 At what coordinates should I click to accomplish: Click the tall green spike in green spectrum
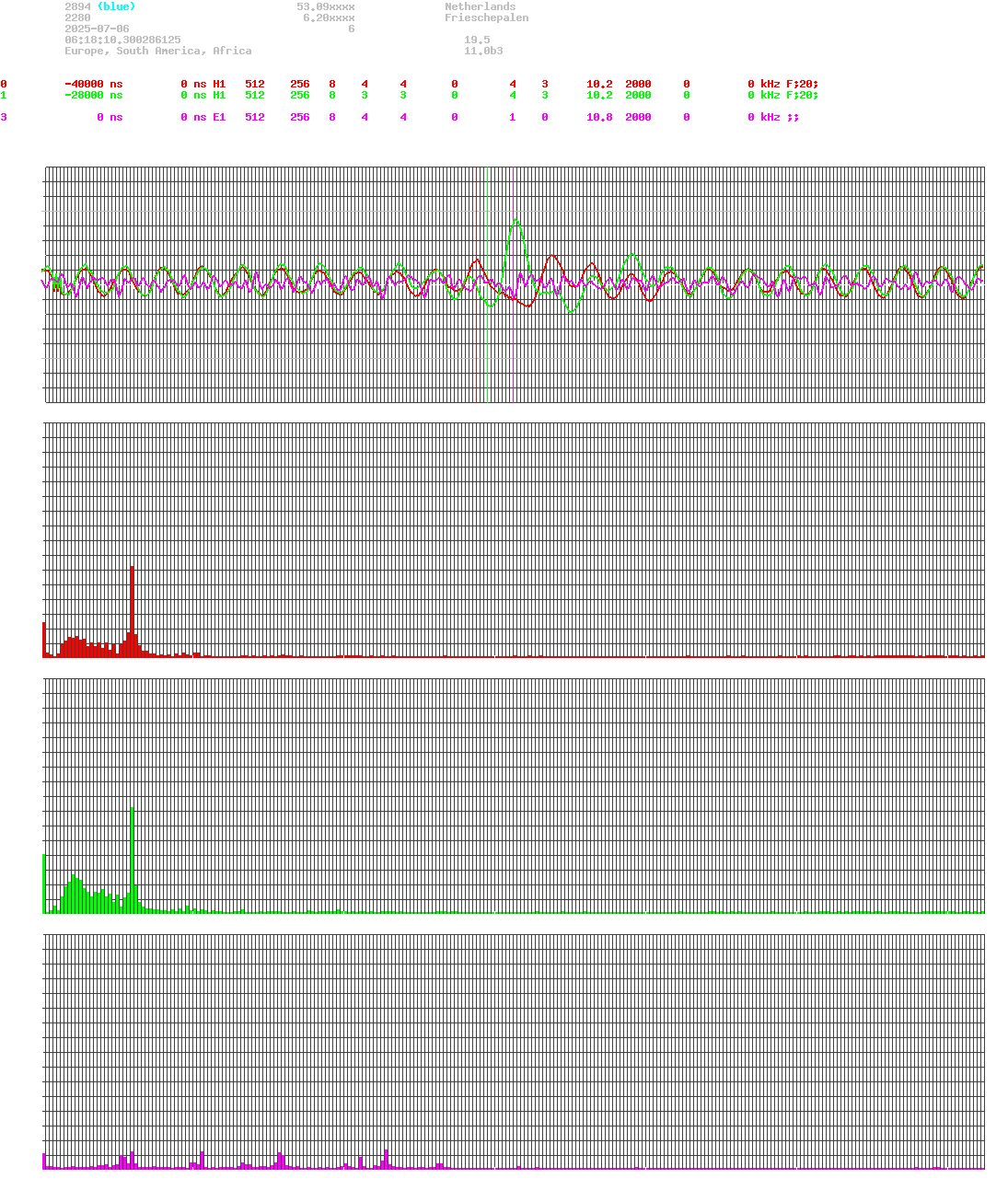133,860
